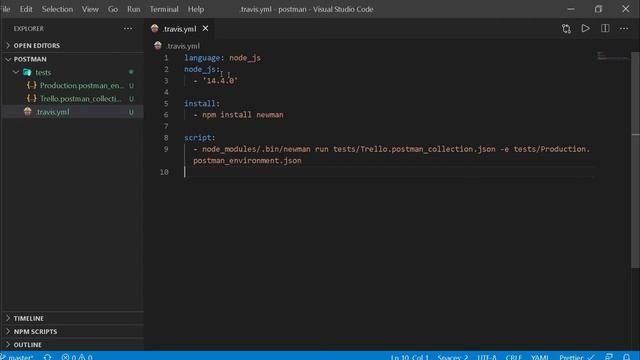Change the CRLF end of line sequence
640x360 pixels.
(513, 357)
